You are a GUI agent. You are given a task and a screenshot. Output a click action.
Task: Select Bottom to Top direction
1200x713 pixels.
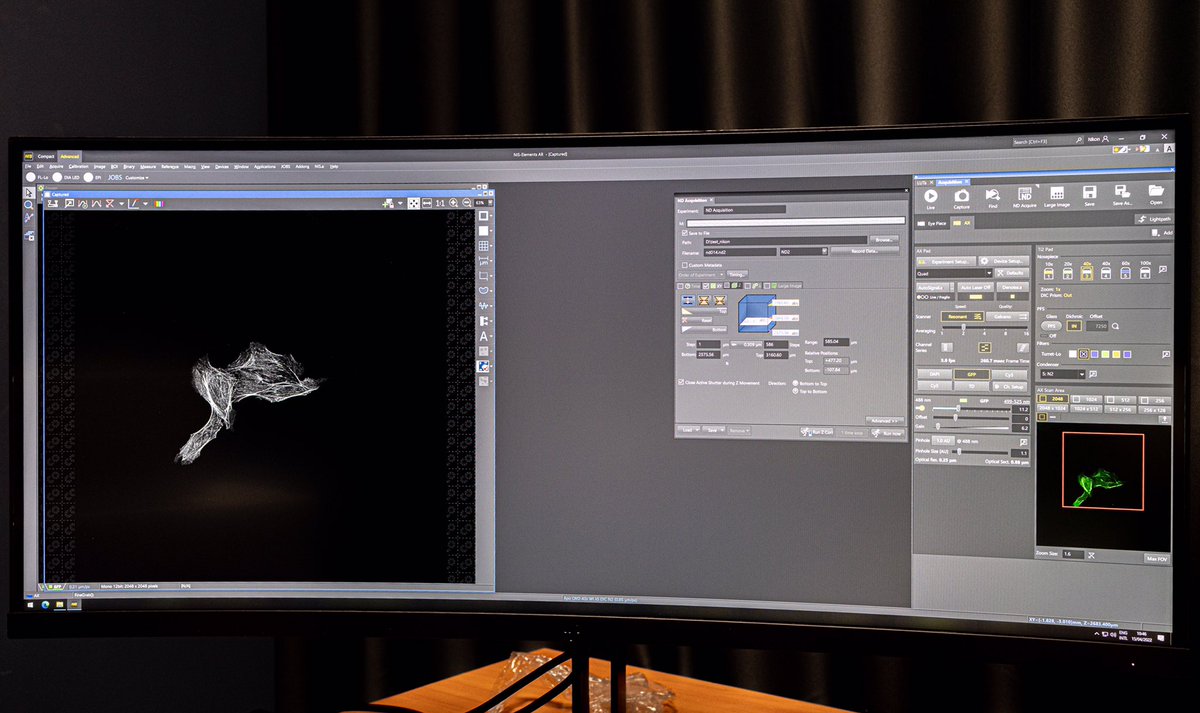(x=793, y=382)
